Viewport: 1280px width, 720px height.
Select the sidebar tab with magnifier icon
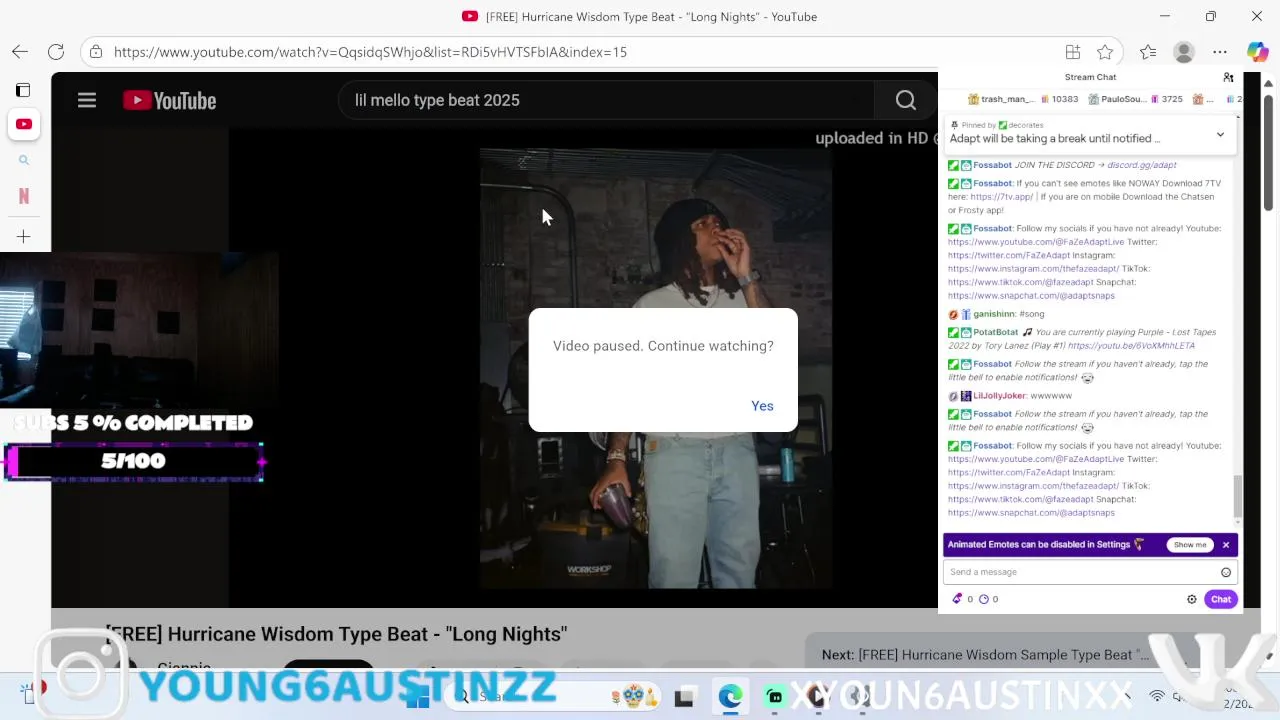(x=23, y=160)
